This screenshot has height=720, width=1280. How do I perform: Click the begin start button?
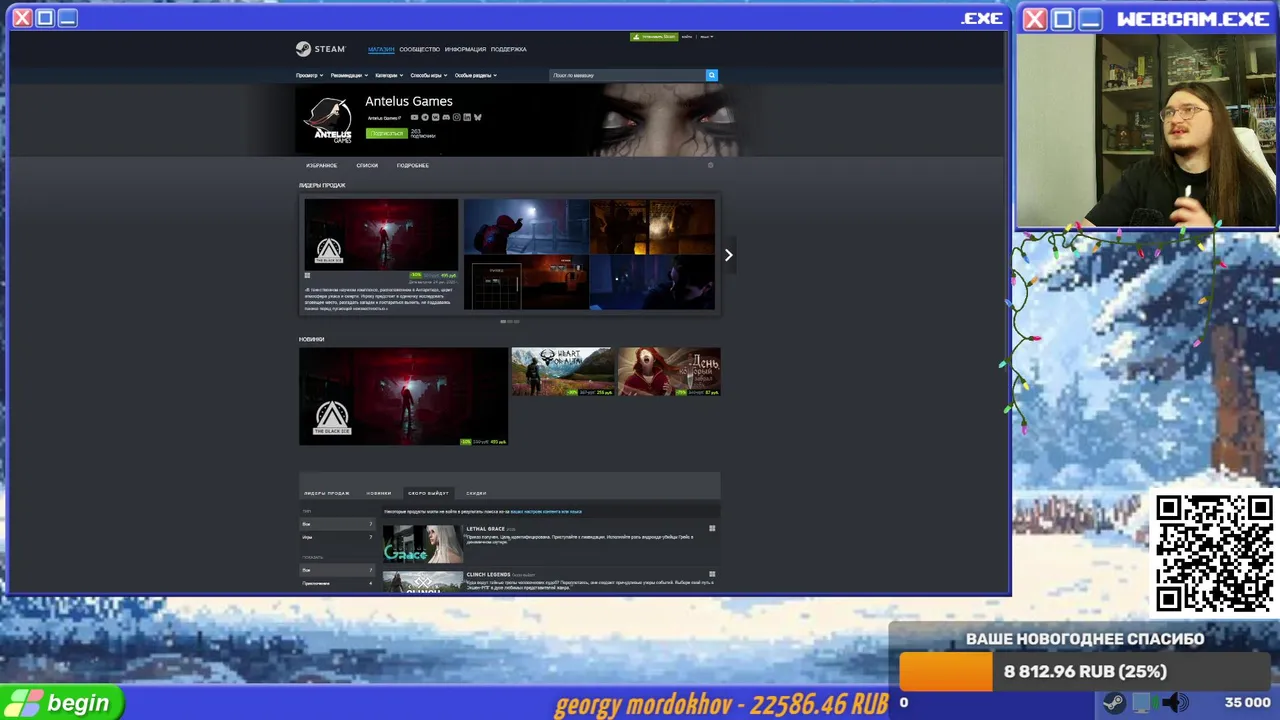point(61,702)
